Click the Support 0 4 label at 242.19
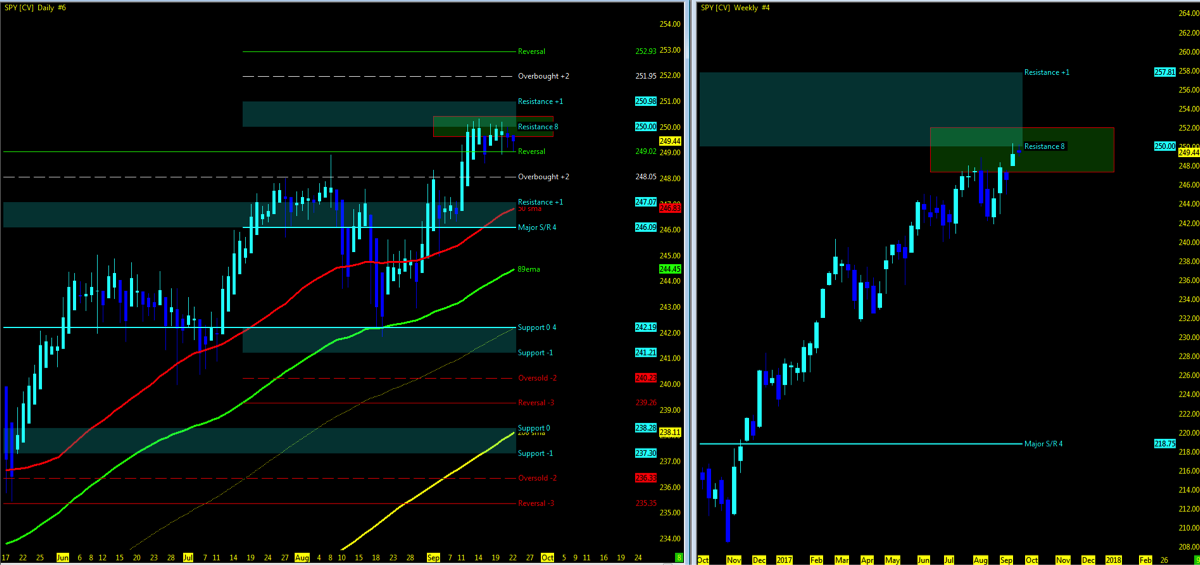1200x565 pixels. point(537,327)
